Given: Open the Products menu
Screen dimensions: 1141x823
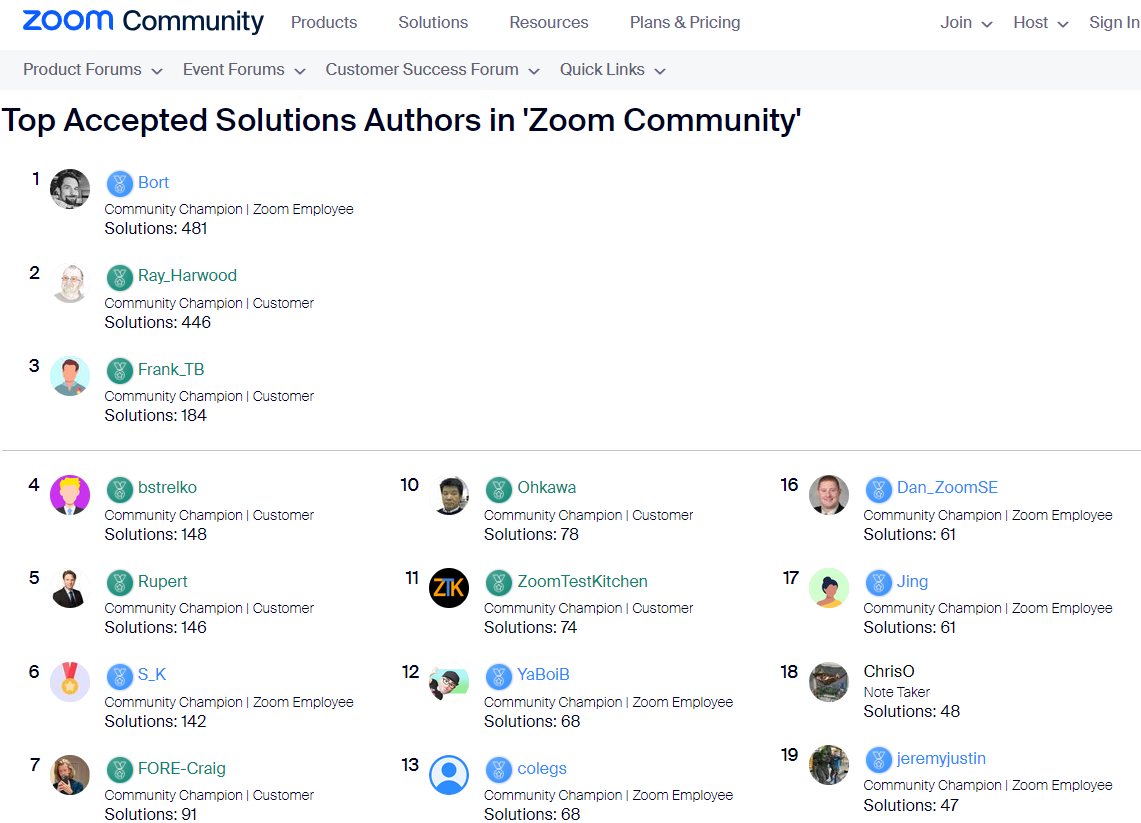Looking at the screenshot, I should pos(324,23).
